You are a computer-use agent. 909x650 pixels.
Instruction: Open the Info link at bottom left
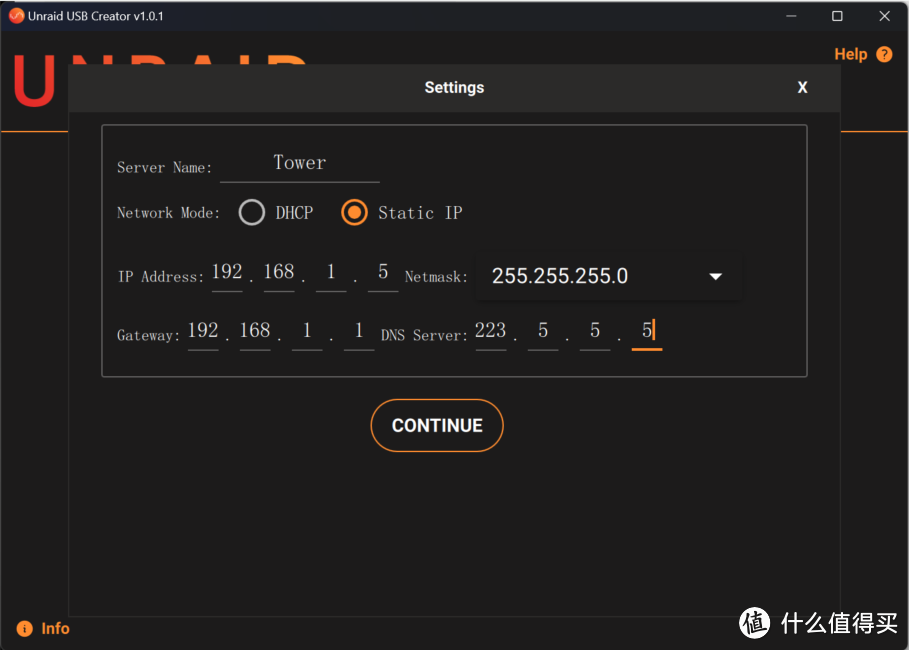click(x=55, y=628)
